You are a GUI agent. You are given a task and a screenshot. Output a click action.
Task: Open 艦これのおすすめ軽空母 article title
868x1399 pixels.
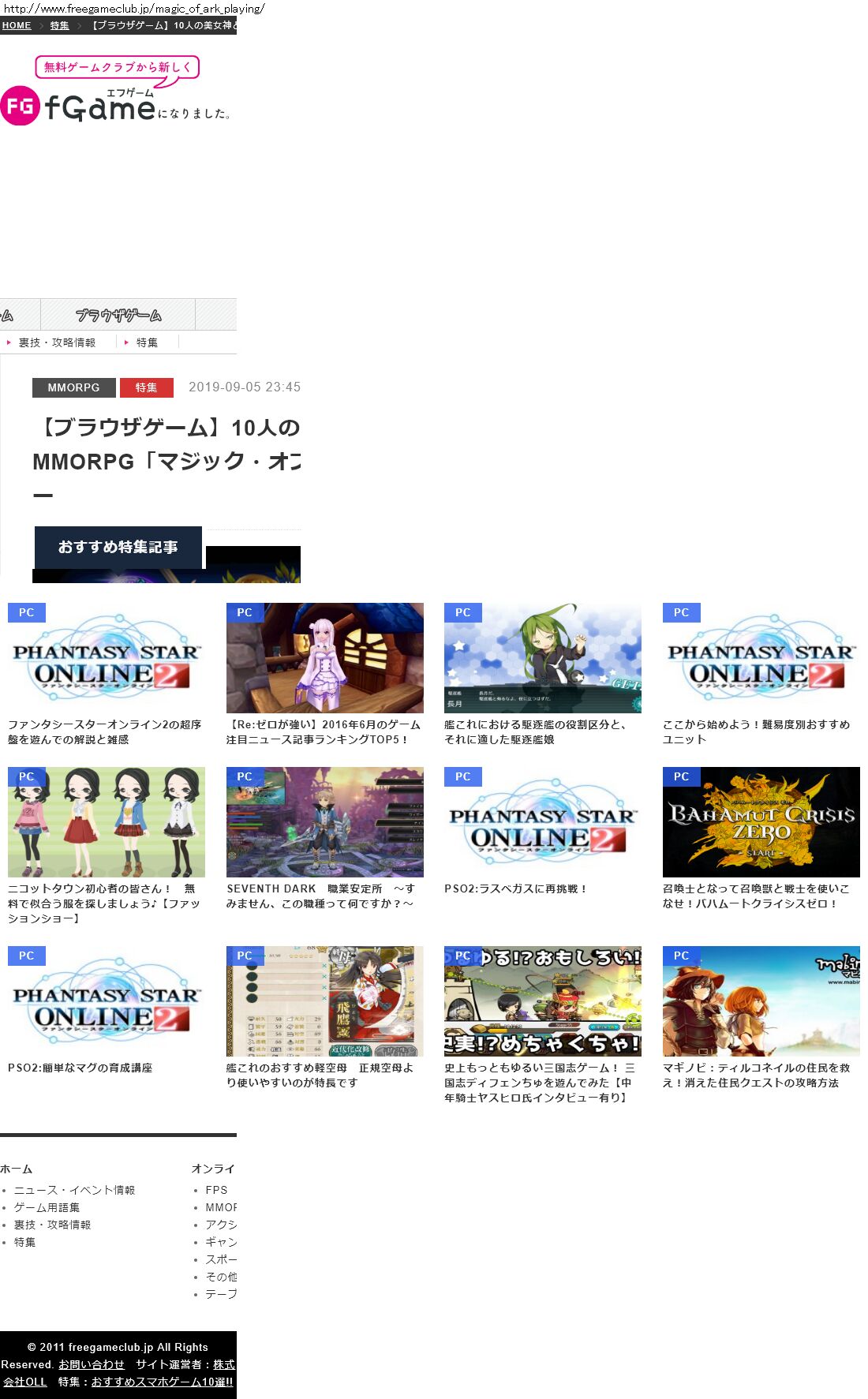tap(320, 1075)
